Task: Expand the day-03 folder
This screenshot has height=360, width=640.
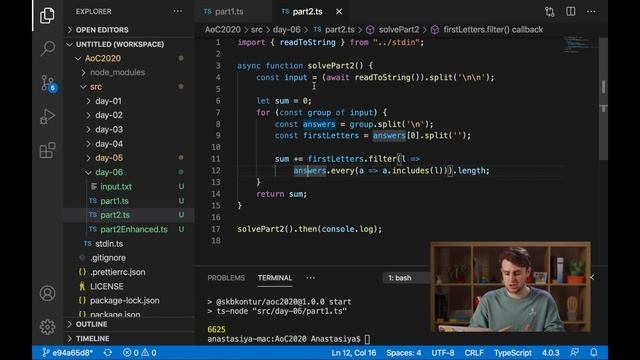Action: 129,129
